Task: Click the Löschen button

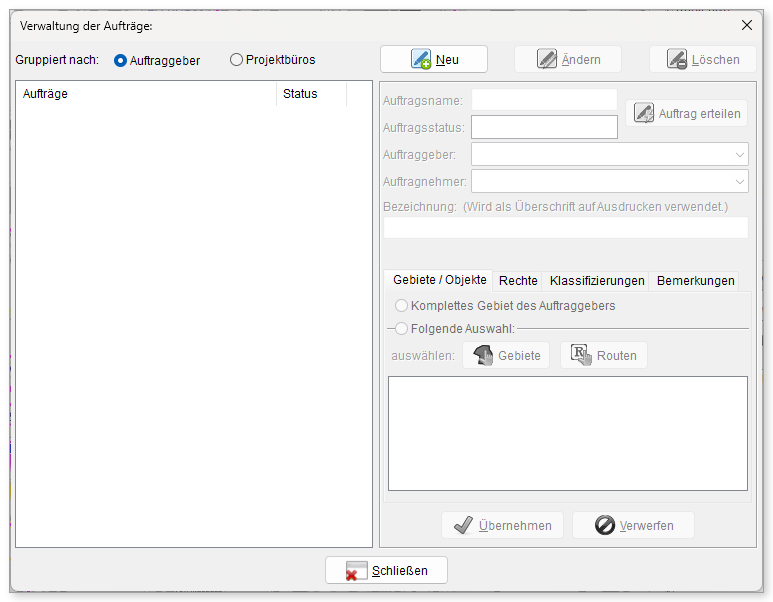Action: coord(703,59)
